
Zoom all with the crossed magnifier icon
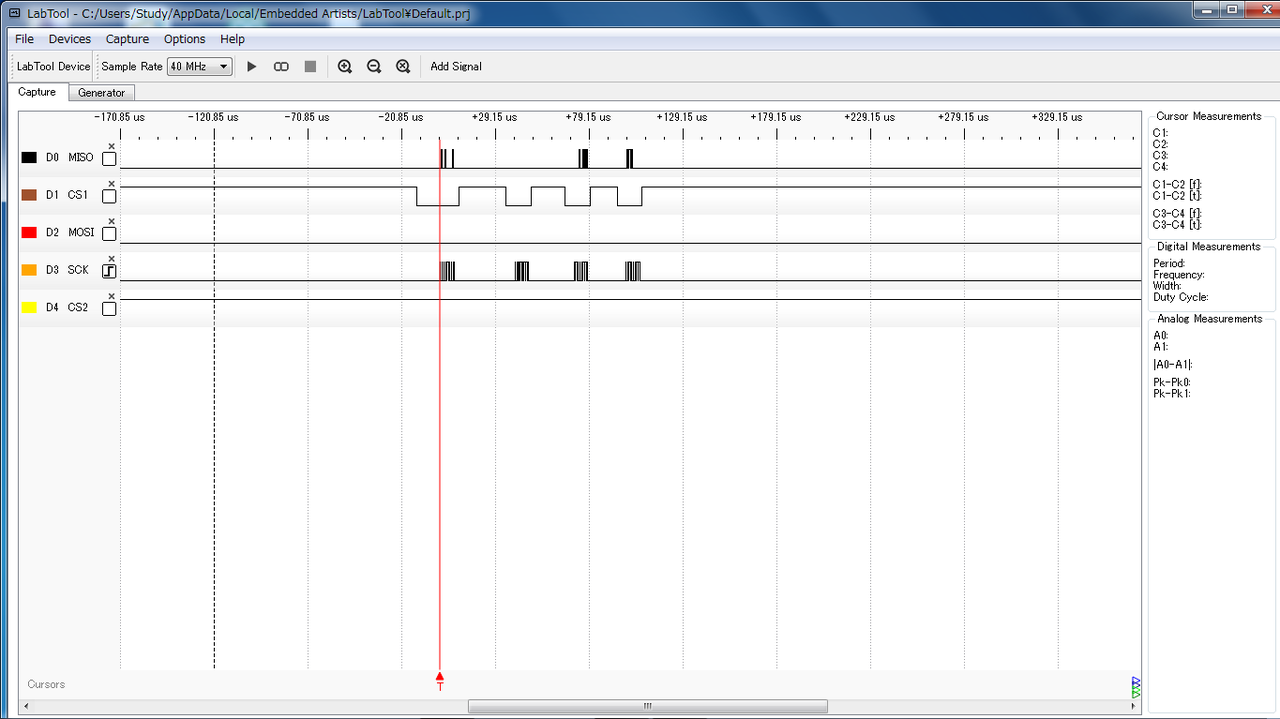403,67
